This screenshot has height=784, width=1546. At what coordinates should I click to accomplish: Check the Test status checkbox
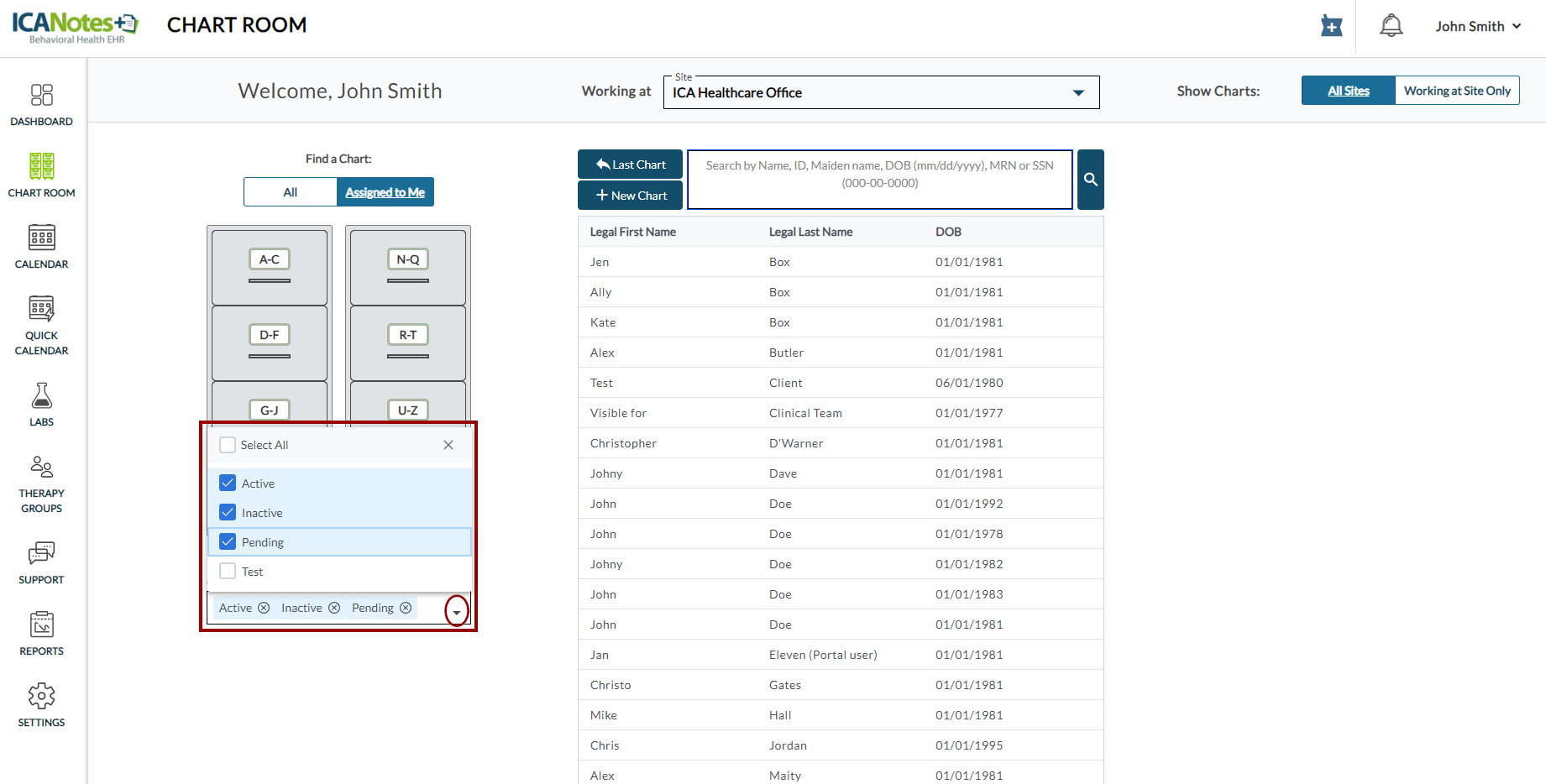click(x=228, y=571)
